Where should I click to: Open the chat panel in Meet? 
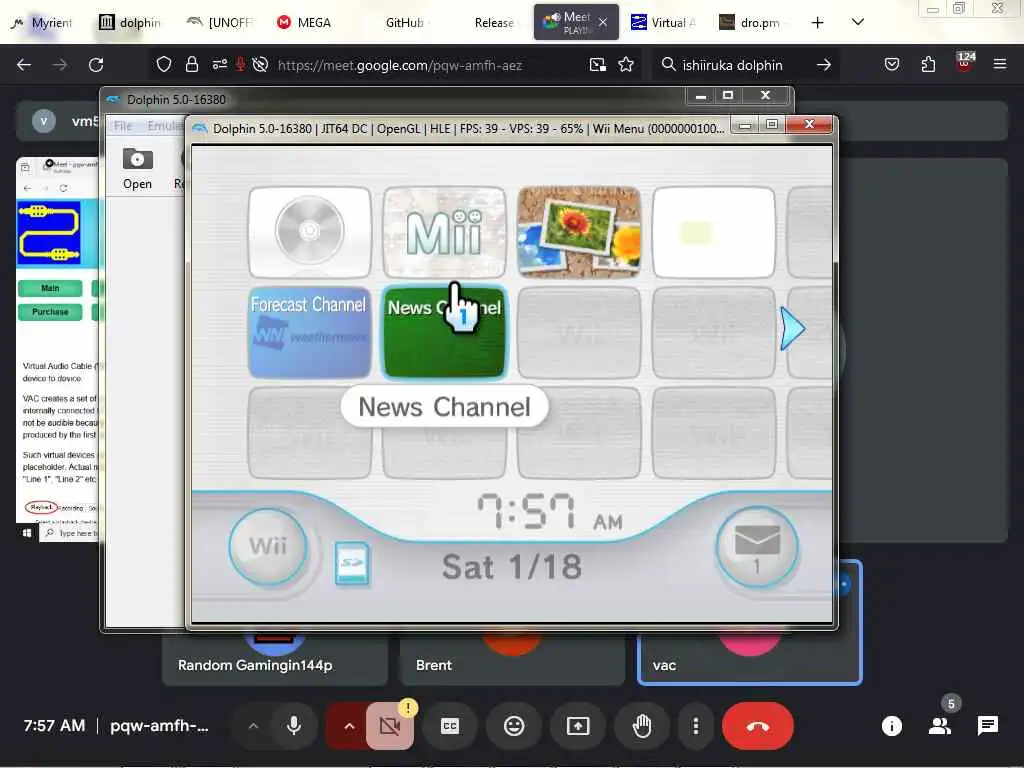[987, 726]
